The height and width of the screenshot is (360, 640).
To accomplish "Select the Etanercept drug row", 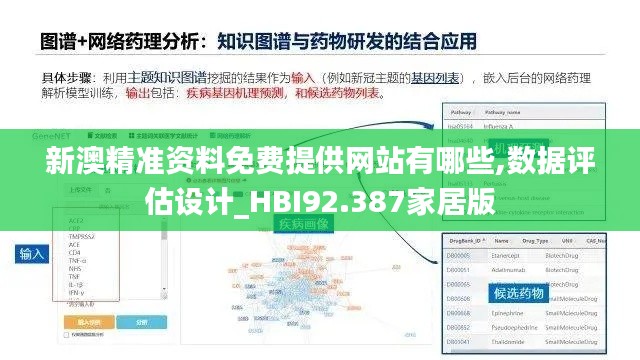I will tap(524, 256).
